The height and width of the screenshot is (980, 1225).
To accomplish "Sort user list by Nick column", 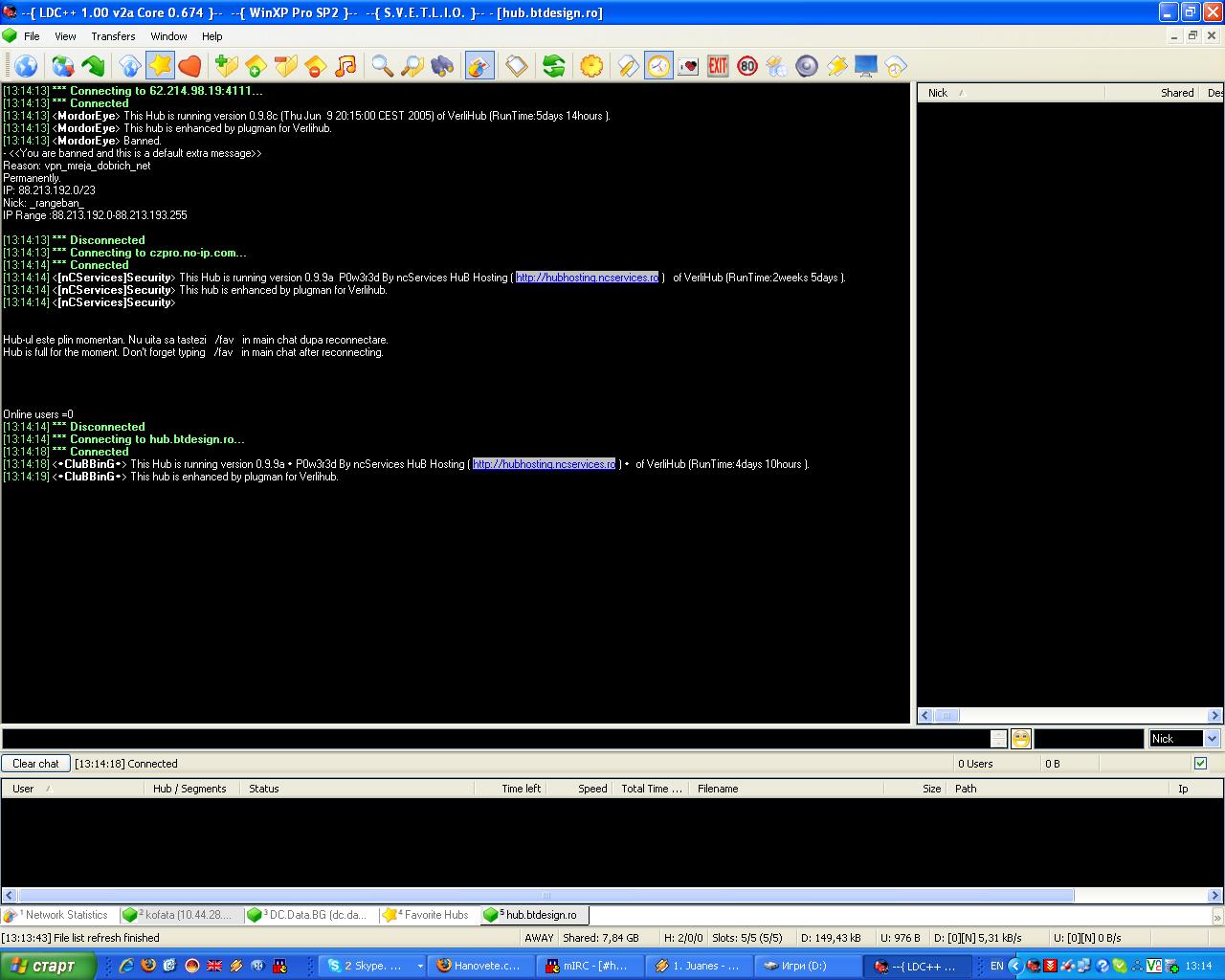I will click(x=1011, y=93).
